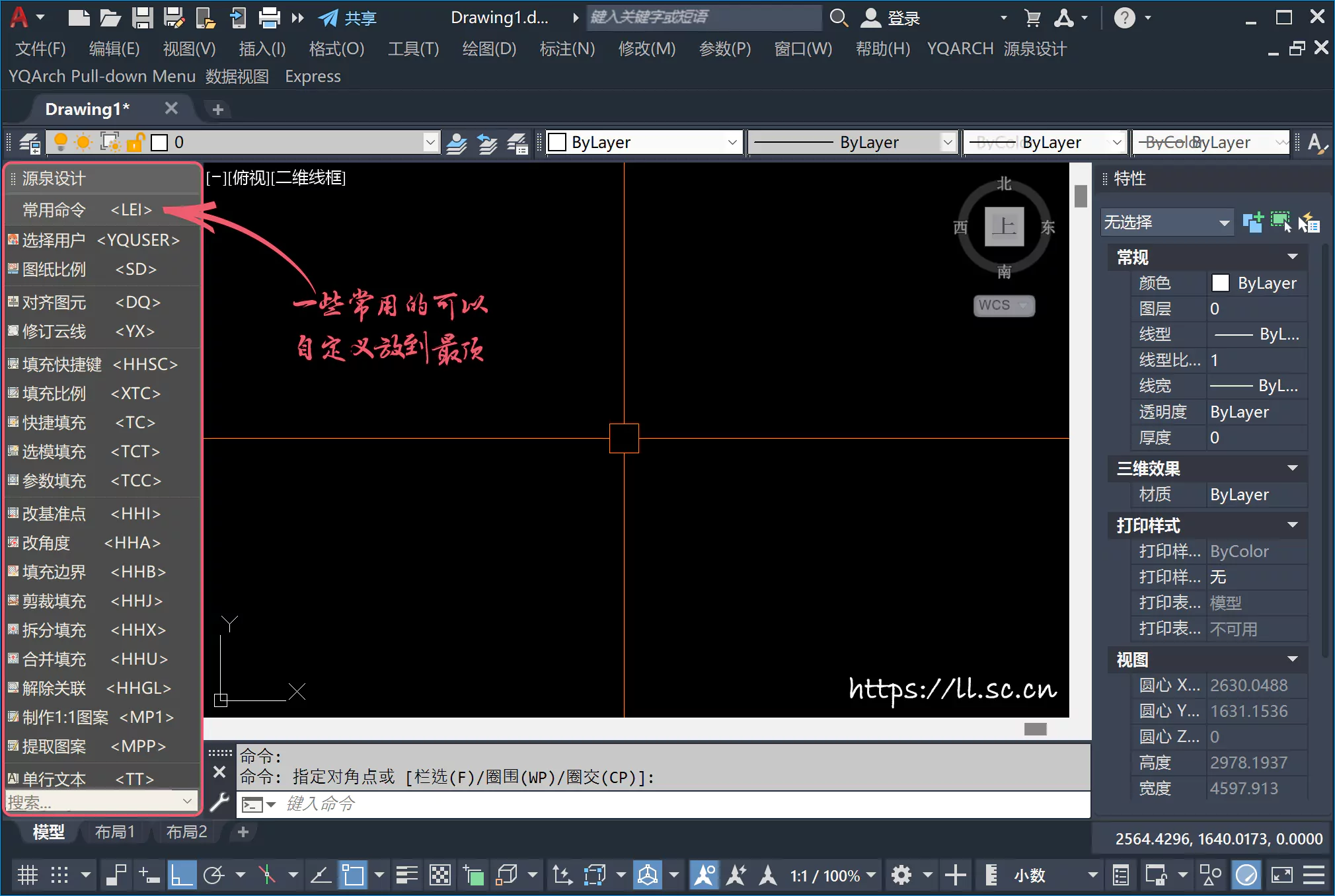This screenshot has width=1335, height=896.
Task: Open the WCS coordinate dropdown
Action: tap(1004, 305)
